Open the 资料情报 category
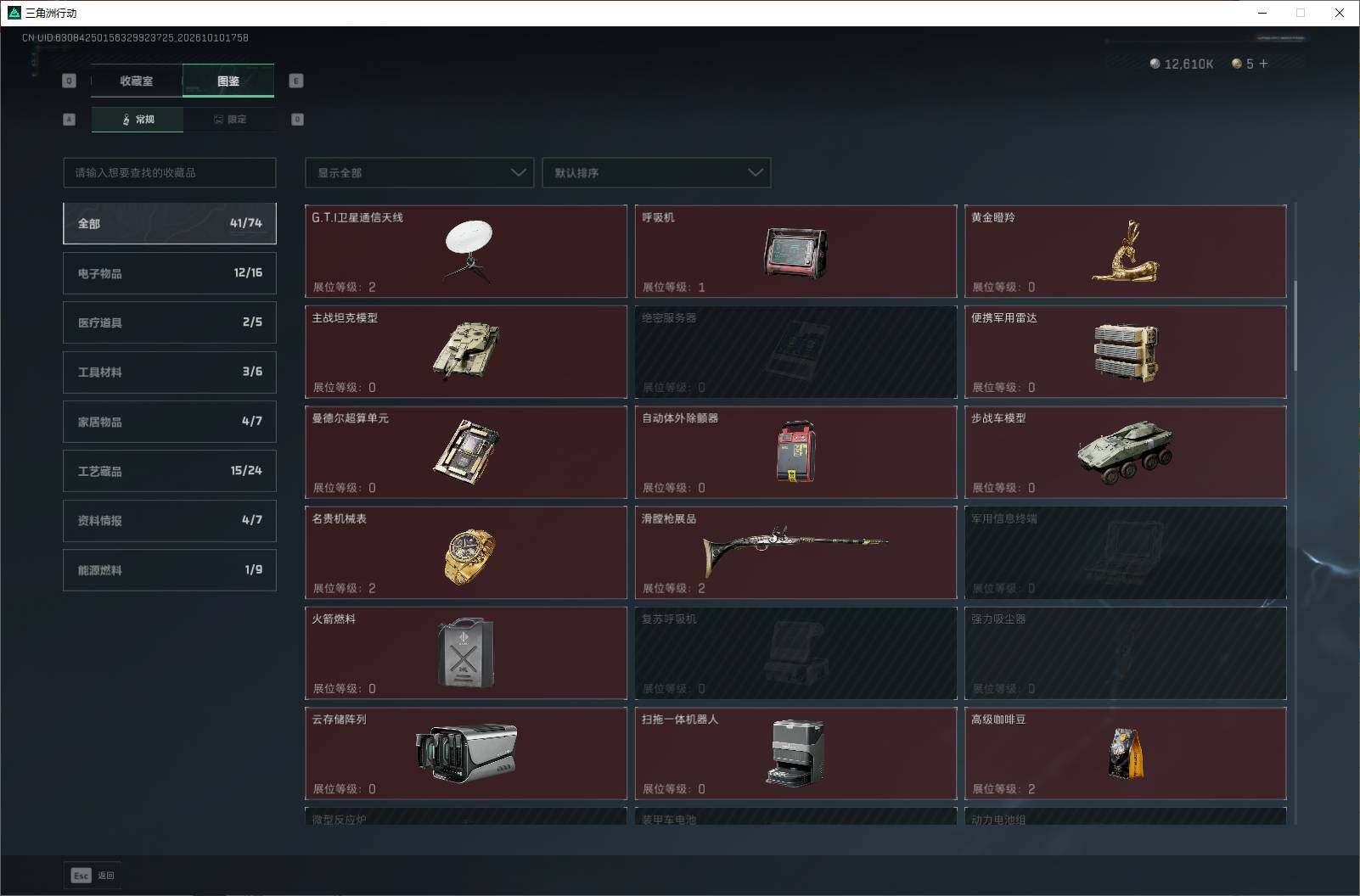 [x=170, y=520]
